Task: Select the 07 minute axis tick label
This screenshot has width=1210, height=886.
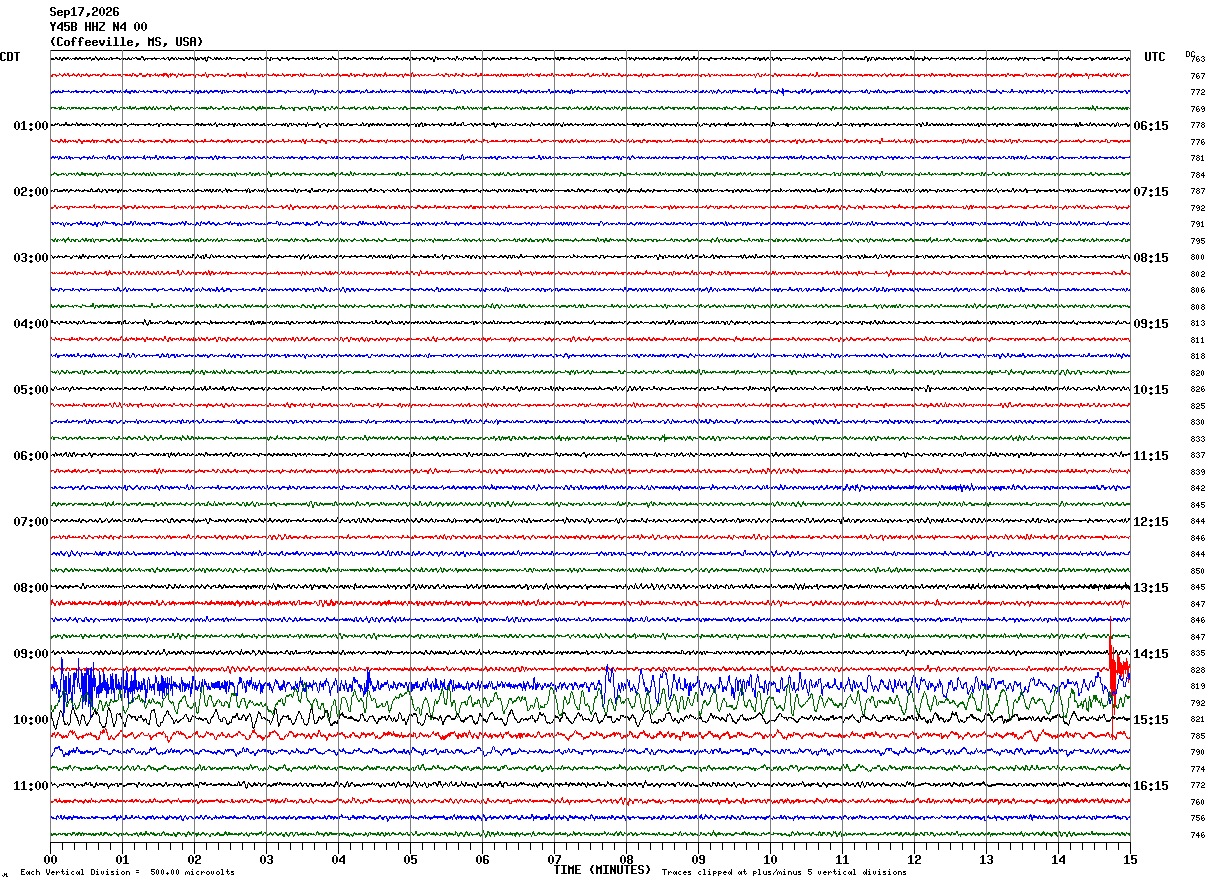Action: coord(554,860)
